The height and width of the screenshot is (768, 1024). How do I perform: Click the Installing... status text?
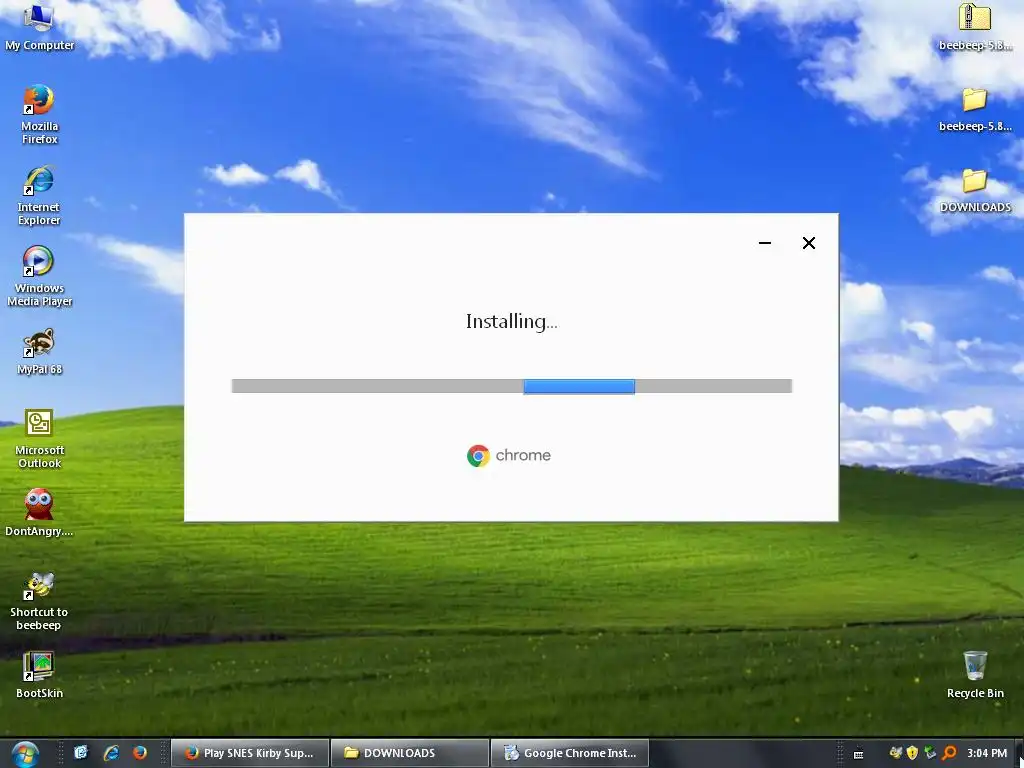coord(511,322)
